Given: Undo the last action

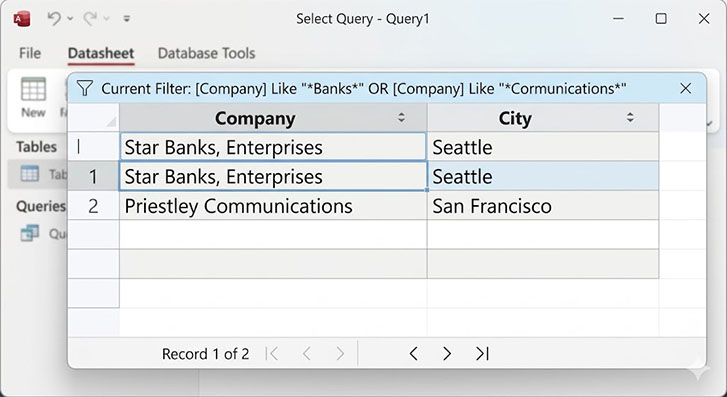Looking at the screenshot, I should pos(54,19).
